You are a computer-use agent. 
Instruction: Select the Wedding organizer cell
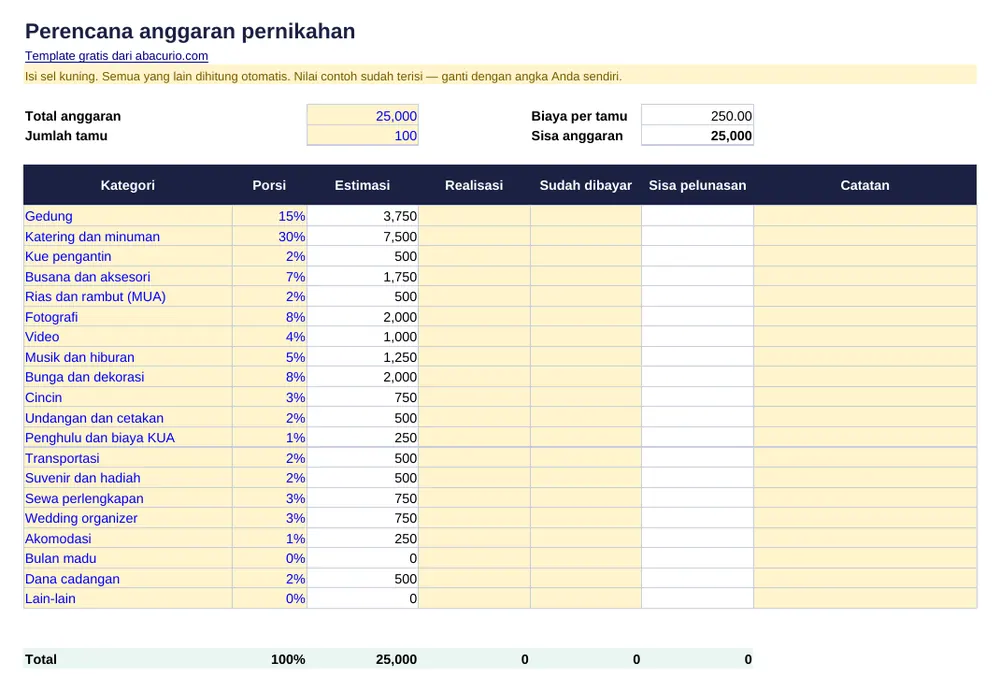click(x=128, y=518)
